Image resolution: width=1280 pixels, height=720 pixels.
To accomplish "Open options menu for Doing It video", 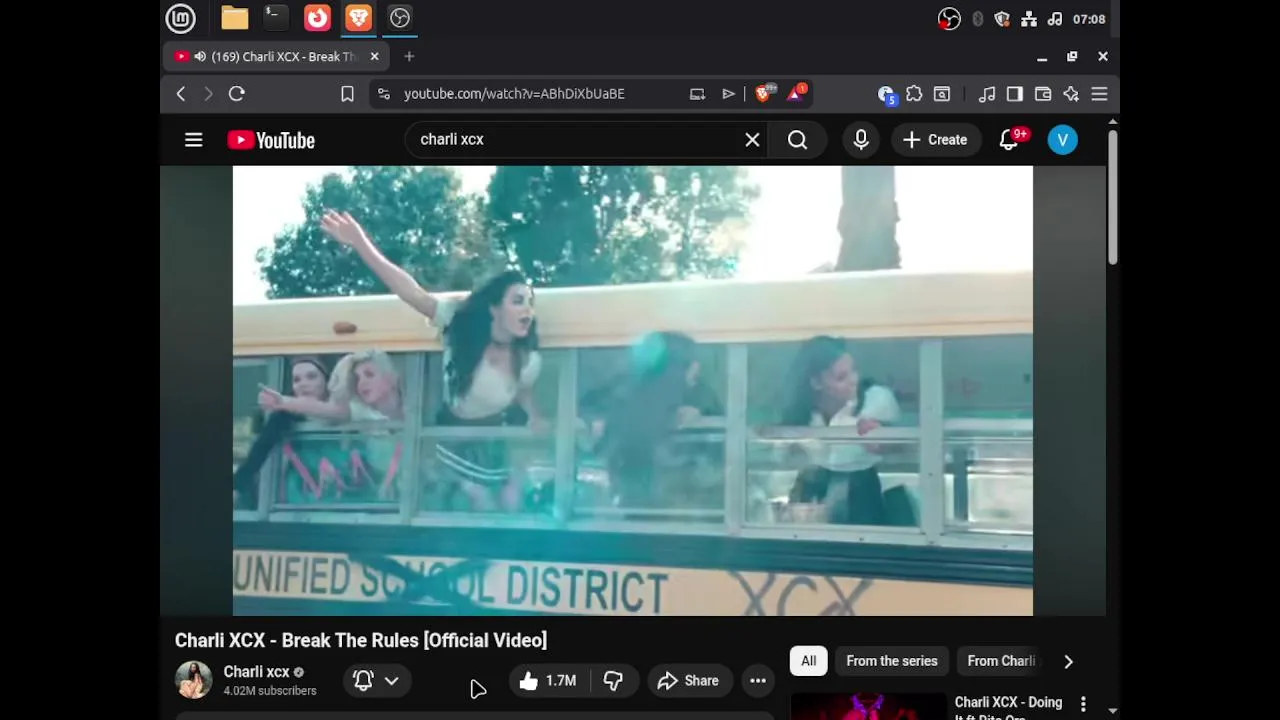I will [1083, 704].
